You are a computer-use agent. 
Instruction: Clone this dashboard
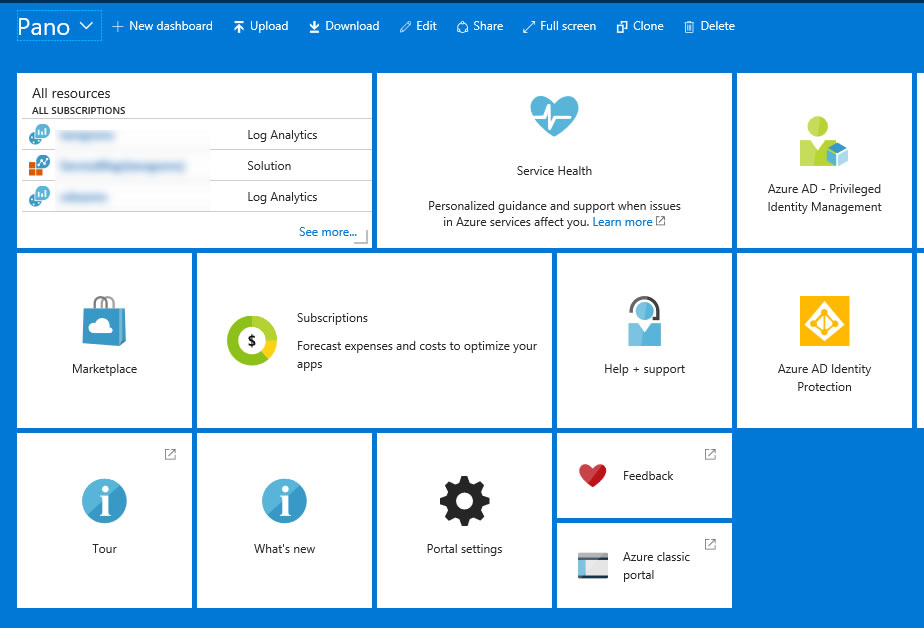point(639,26)
